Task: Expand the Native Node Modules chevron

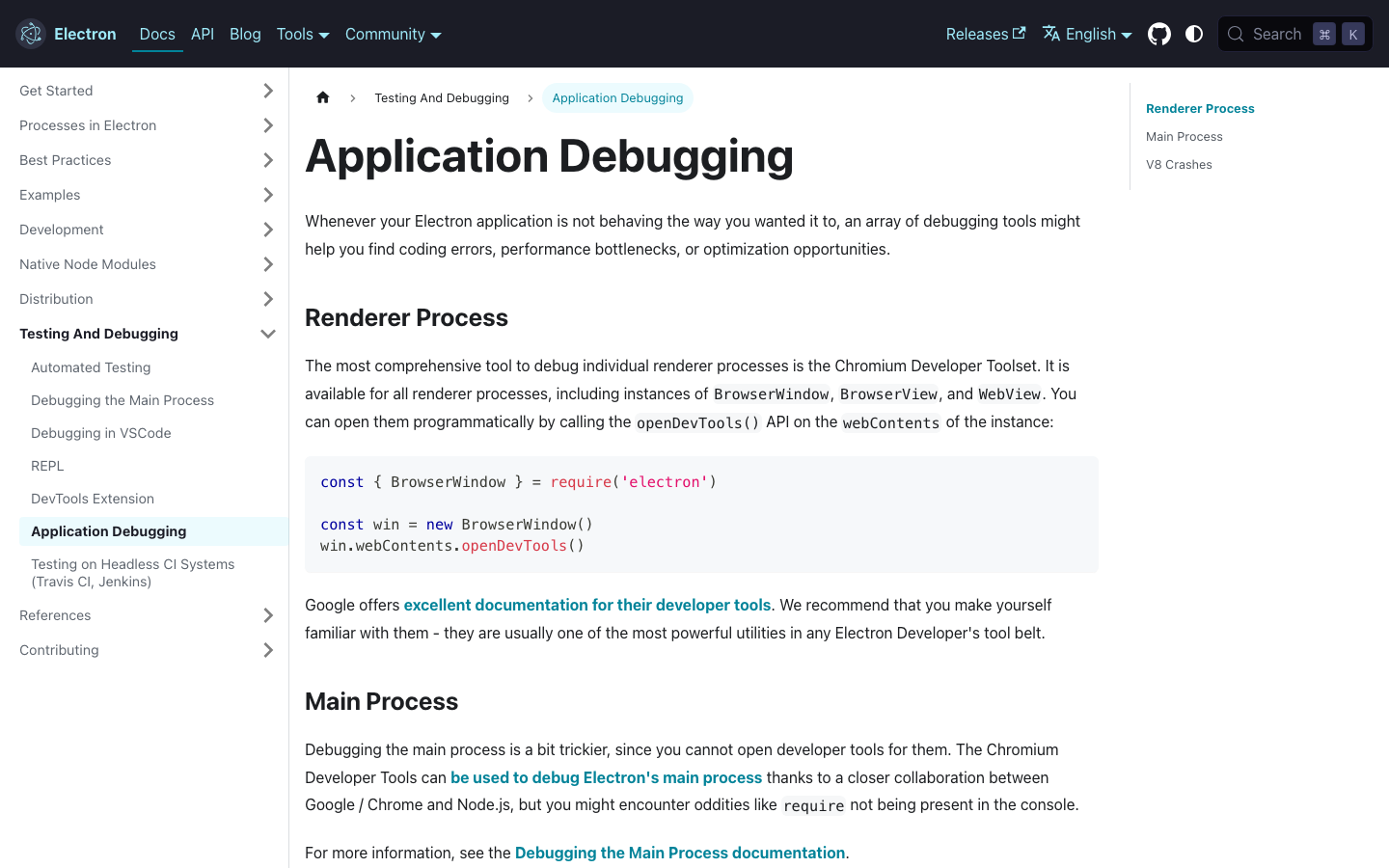Action: [268, 264]
